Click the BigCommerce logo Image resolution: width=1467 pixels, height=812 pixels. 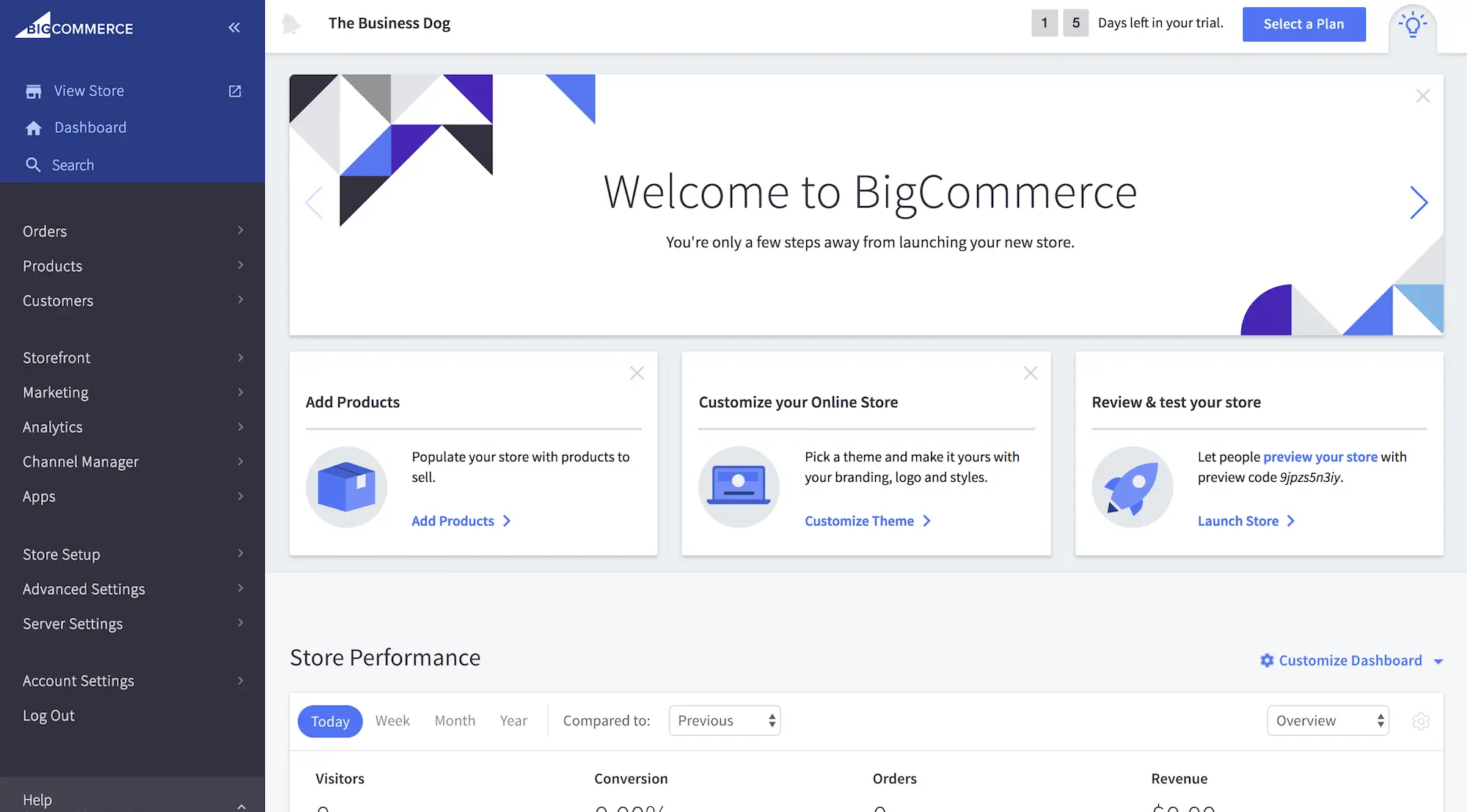(73, 26)
